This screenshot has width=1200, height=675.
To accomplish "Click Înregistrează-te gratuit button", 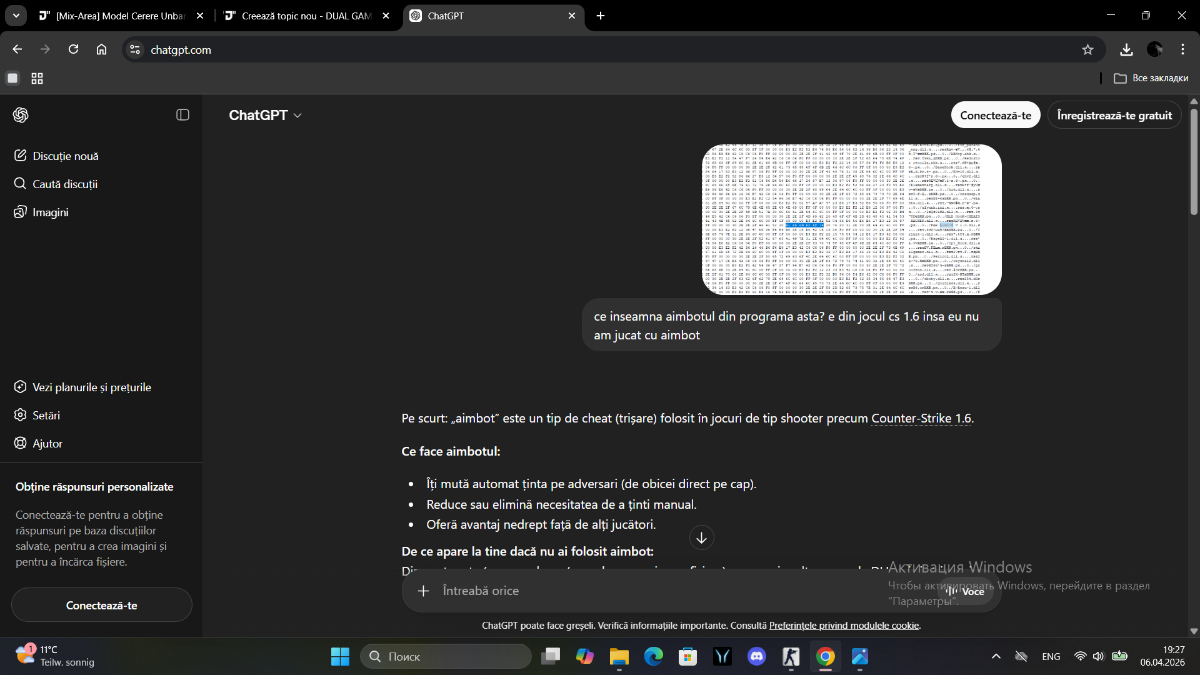I will pyautogui.click(x=1114, y=115).
